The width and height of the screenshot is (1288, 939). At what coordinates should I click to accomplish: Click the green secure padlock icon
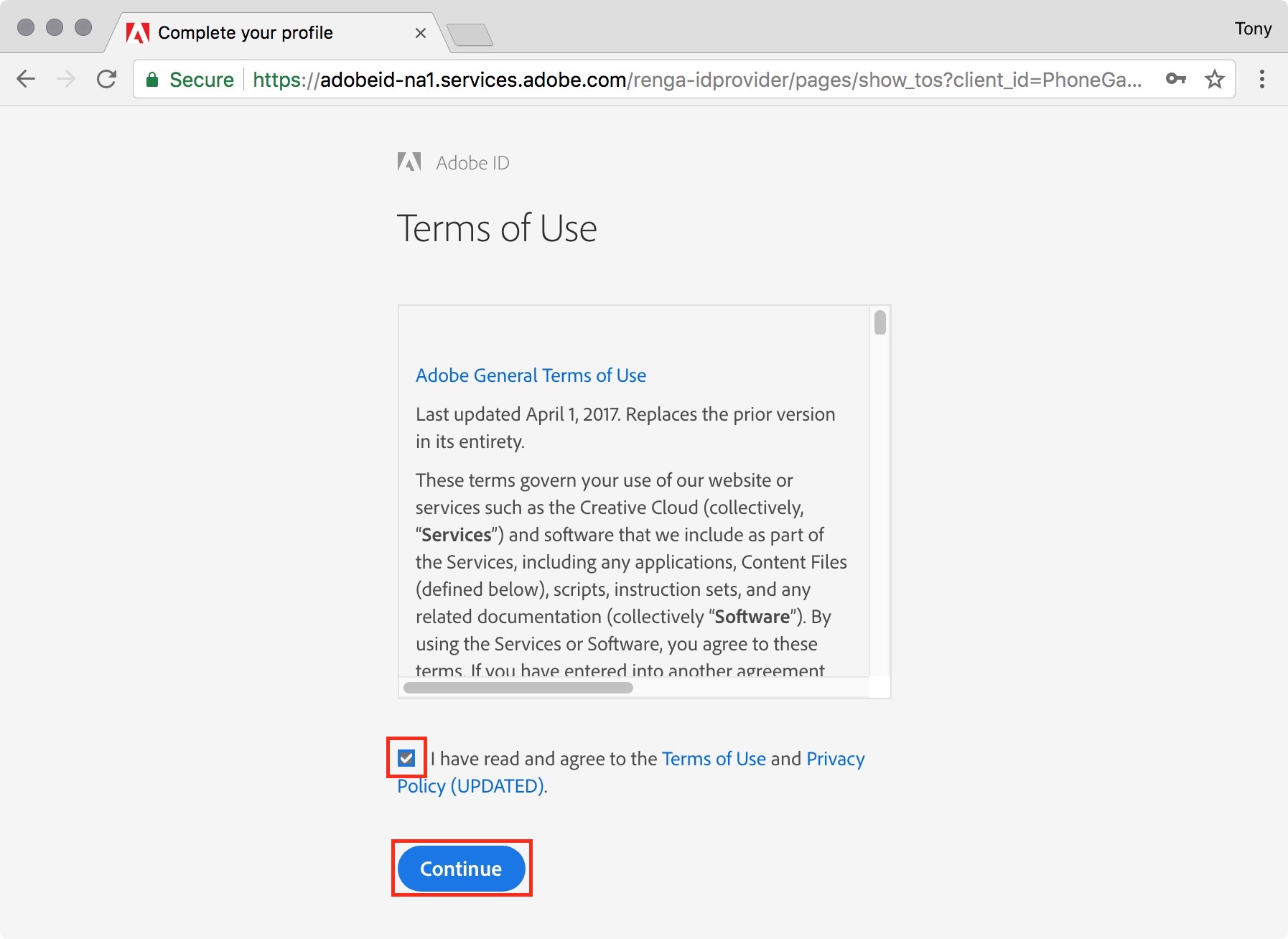(152, 80)
